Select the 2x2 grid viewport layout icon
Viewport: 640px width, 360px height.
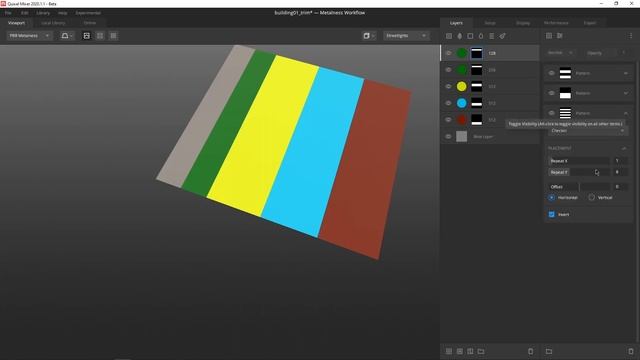point(100,36)
